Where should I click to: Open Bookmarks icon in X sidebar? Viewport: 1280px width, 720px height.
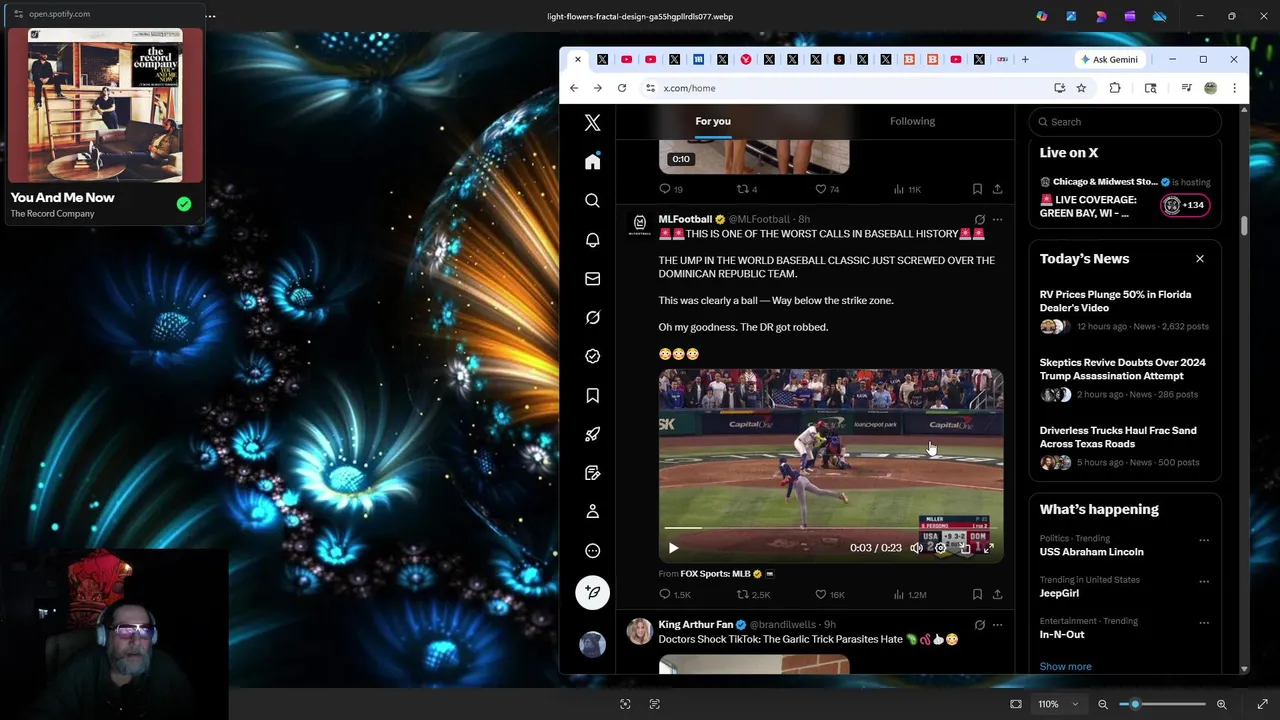592,395
